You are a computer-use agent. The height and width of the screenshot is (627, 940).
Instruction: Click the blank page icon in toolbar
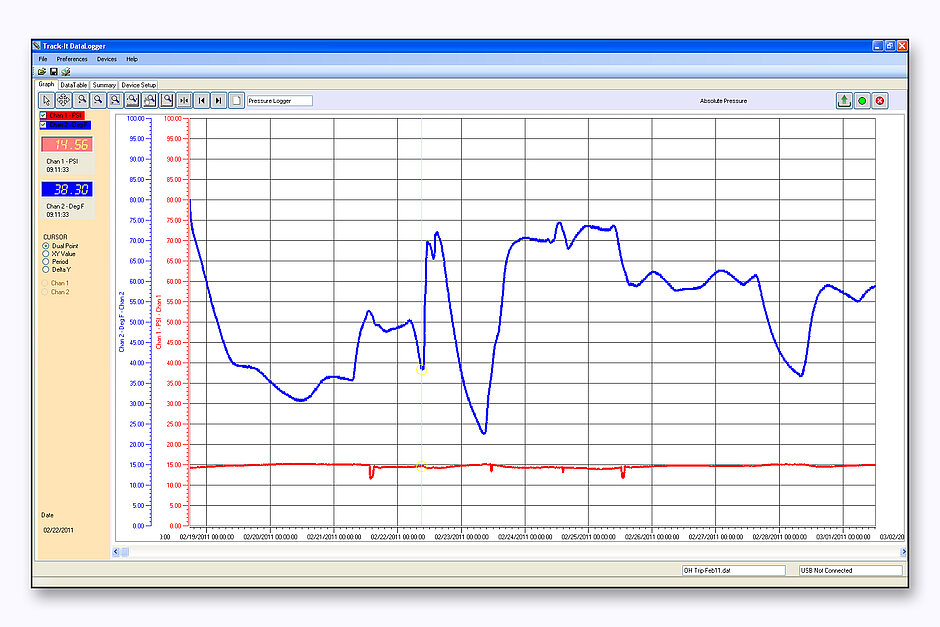coord(236,100)
